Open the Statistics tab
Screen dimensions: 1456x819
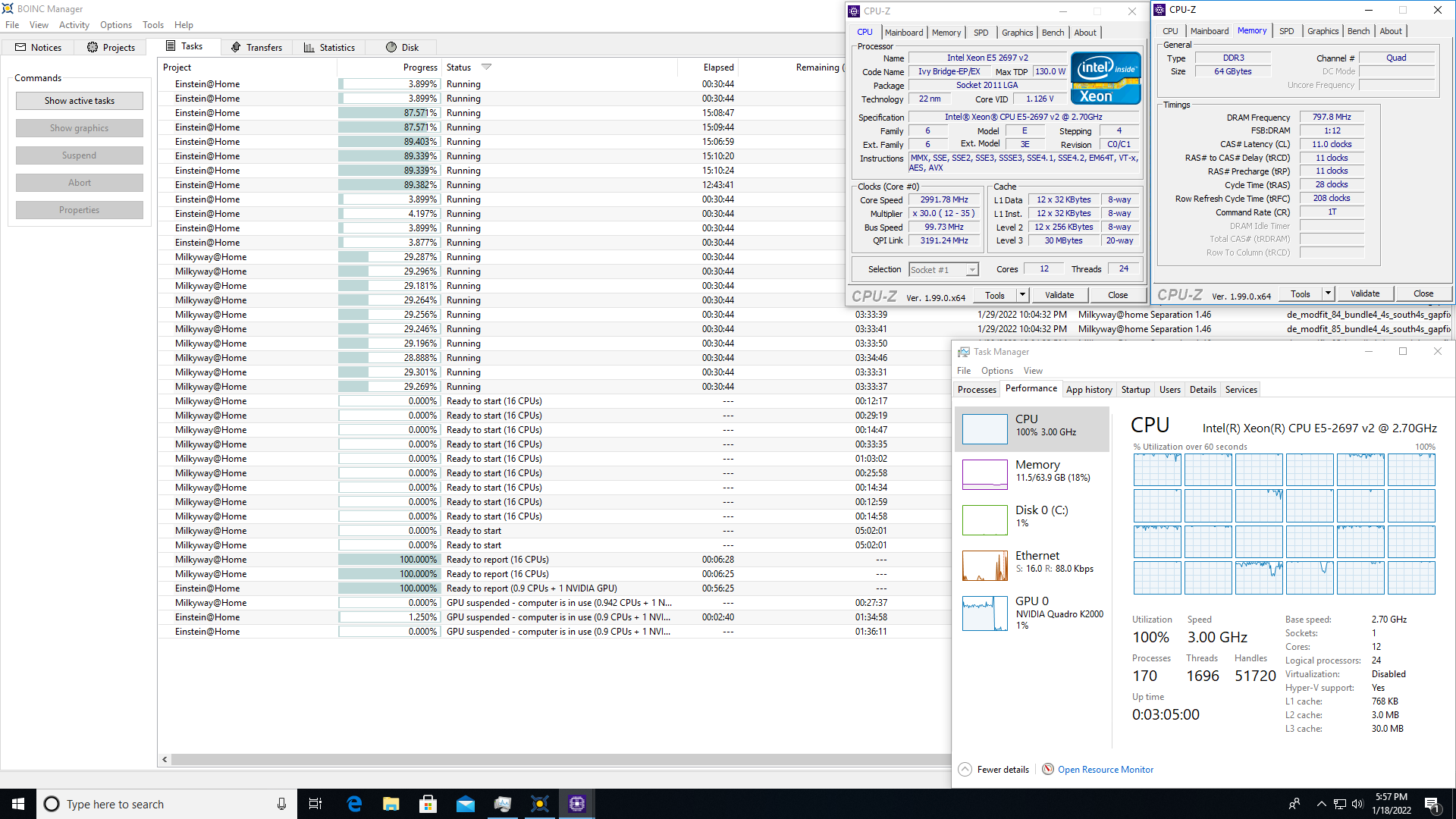329,47
